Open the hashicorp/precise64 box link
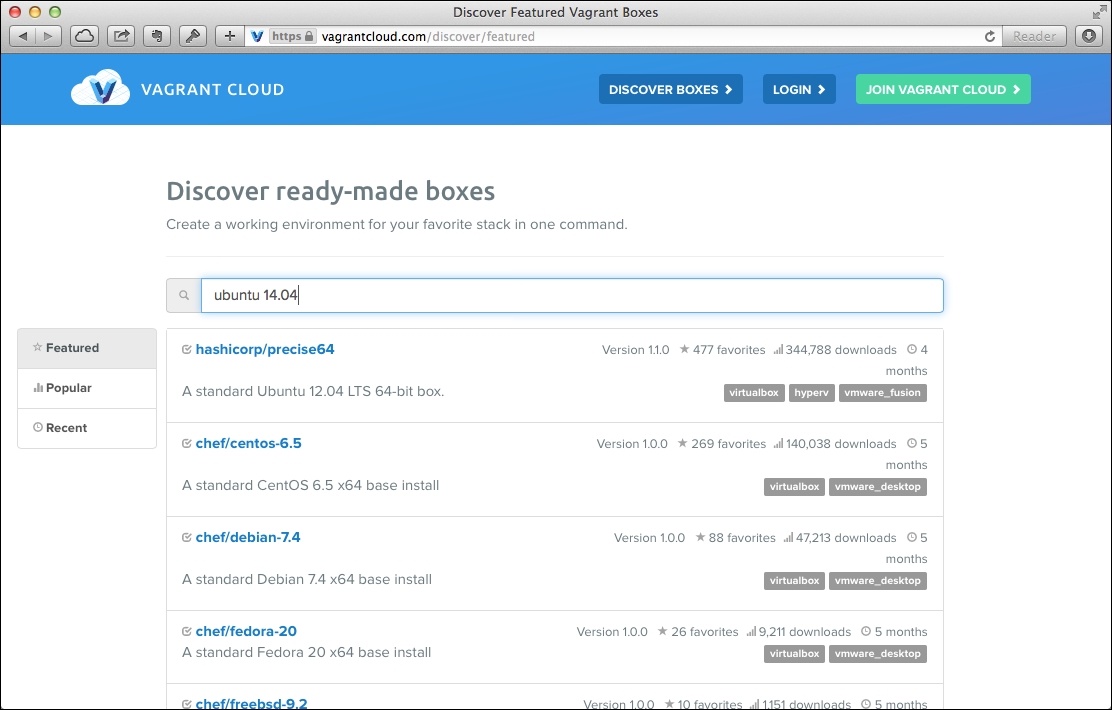The height and width of the screenshot is (710, 1112). coord(265,349)
